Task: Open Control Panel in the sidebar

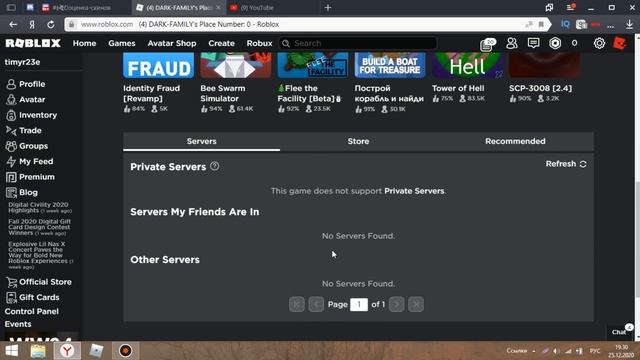Action: tap(31, 311)
